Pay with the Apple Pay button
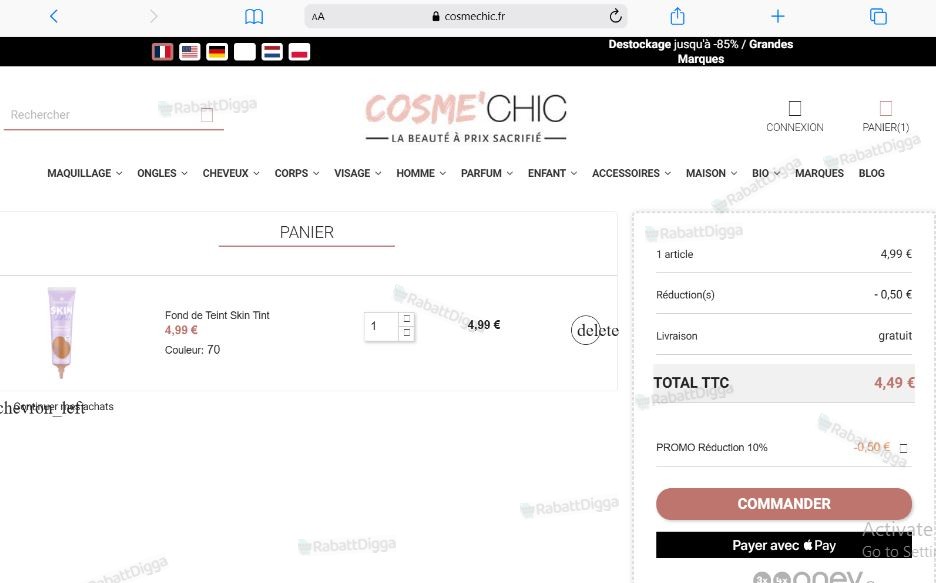The width and height of the screenshot is (936, 583). (784, 545)
